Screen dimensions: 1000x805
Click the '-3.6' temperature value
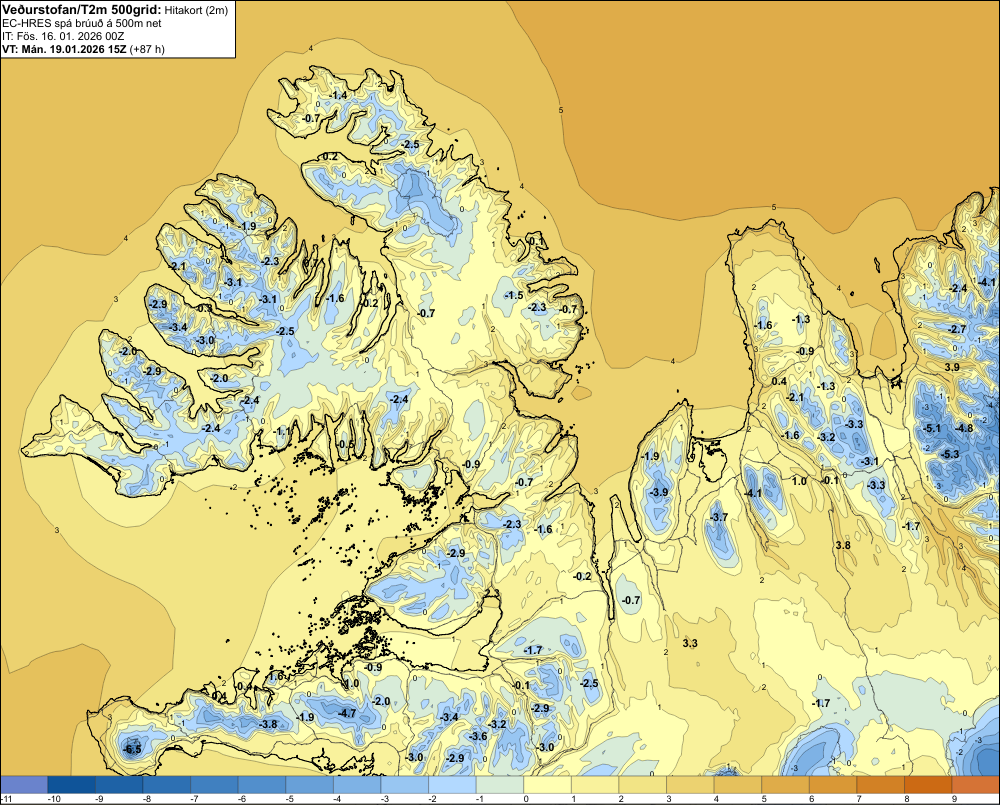click(x=478, y=736)
